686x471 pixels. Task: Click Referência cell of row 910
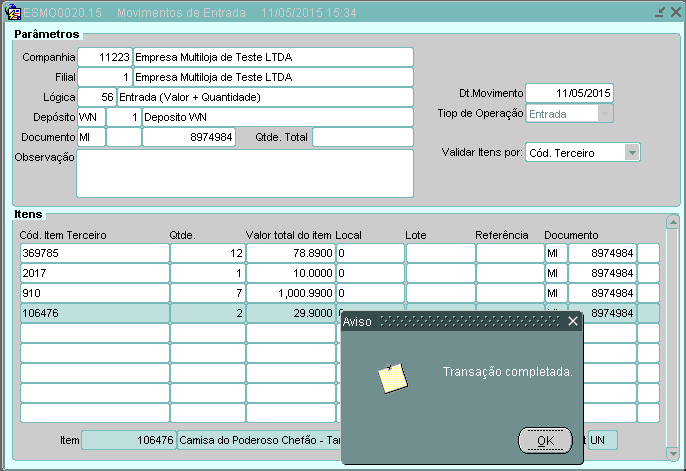click(510, 293)
